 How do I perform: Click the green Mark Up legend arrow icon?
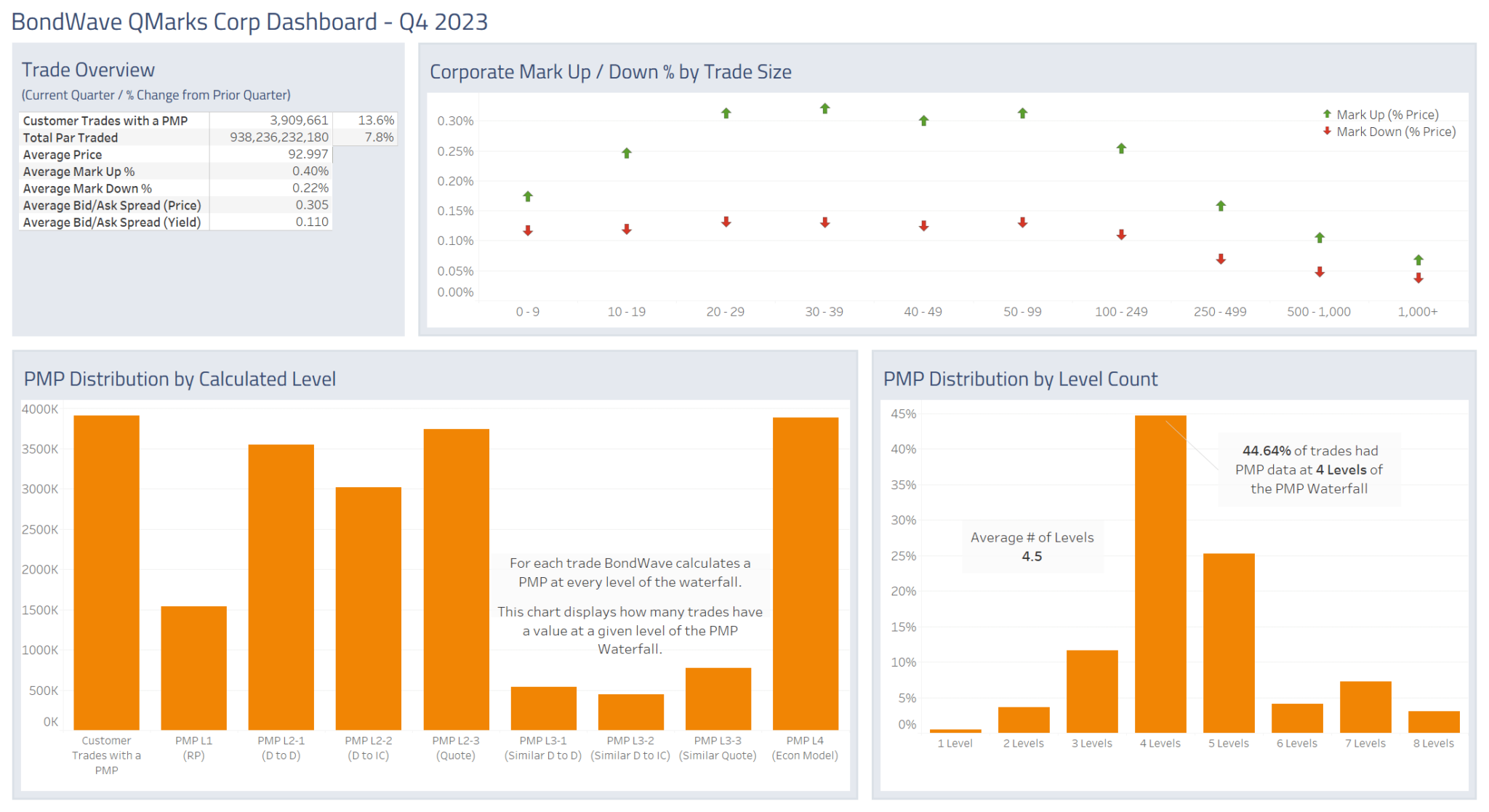pyautogui.click(x=1325, y=114)
